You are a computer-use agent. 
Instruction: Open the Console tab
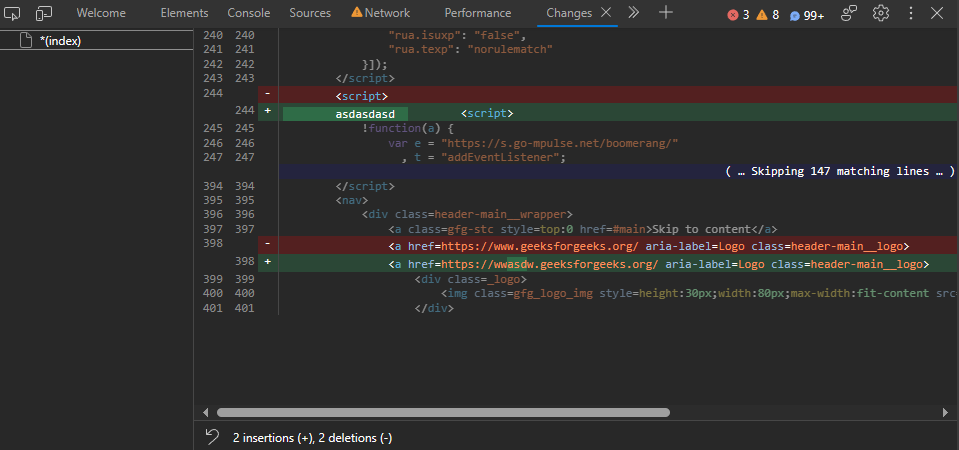(x=248, y=13)
